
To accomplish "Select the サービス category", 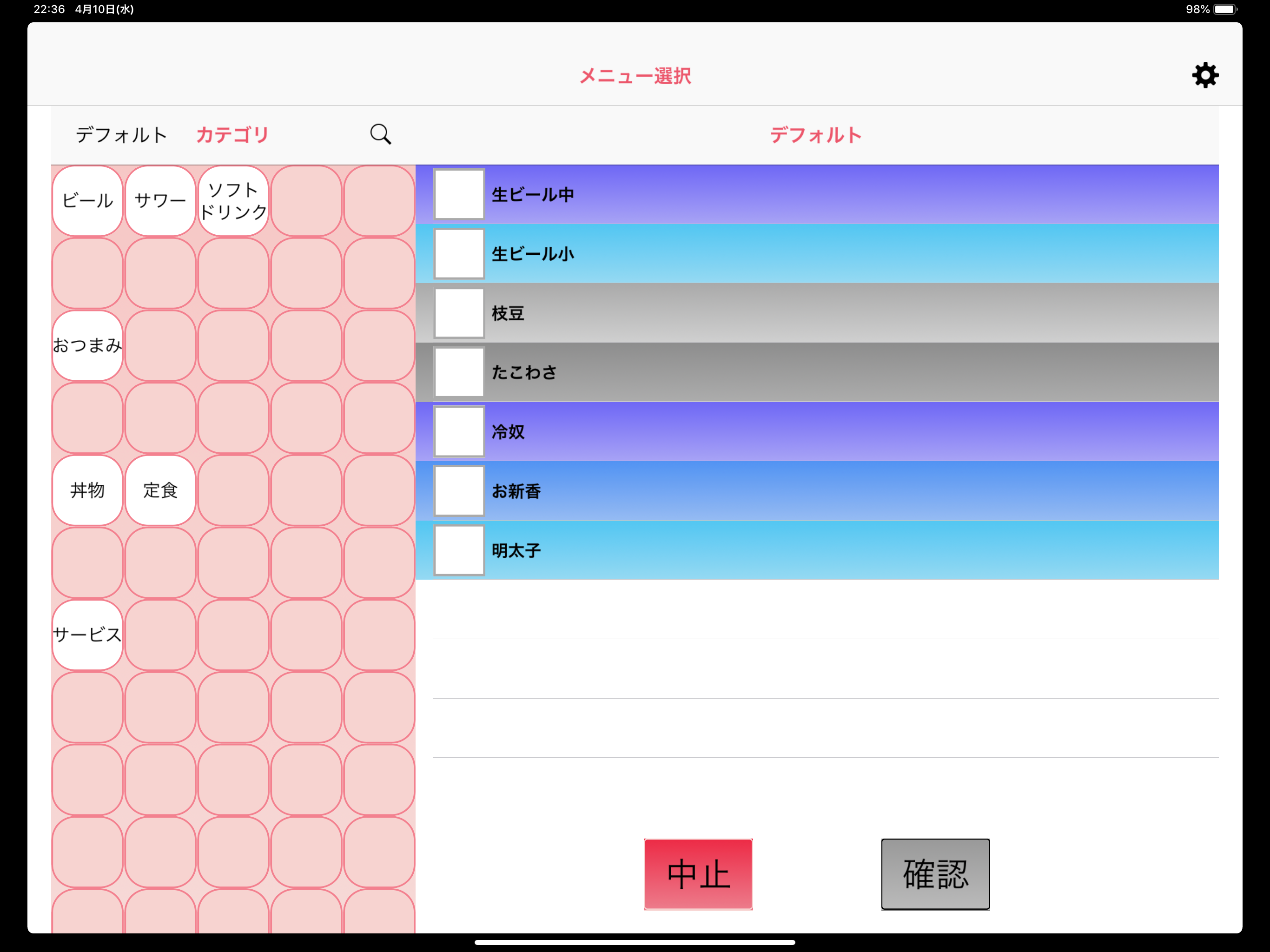I will 87,635.
